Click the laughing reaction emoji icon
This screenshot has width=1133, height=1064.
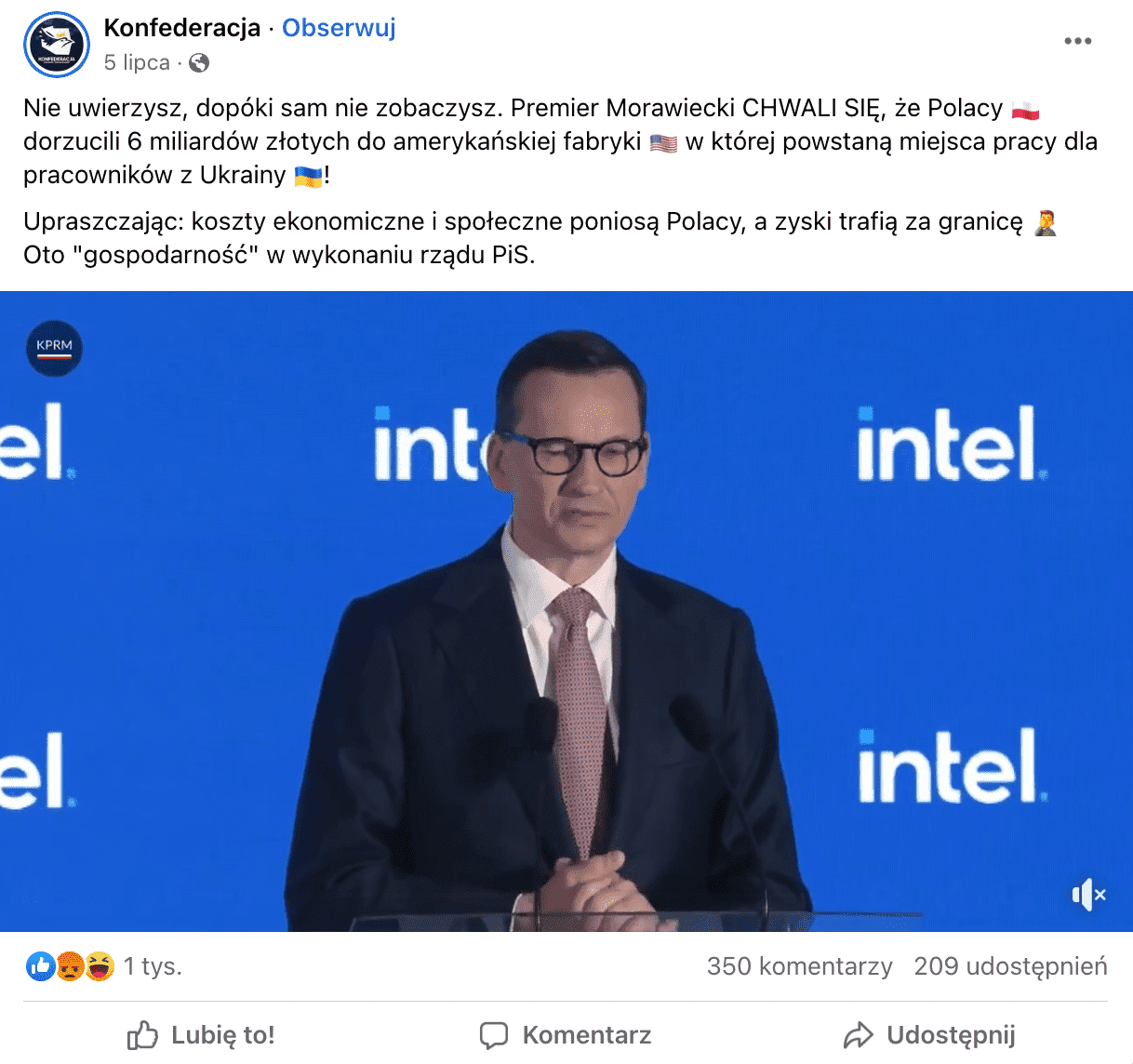(x=100, y=966)
